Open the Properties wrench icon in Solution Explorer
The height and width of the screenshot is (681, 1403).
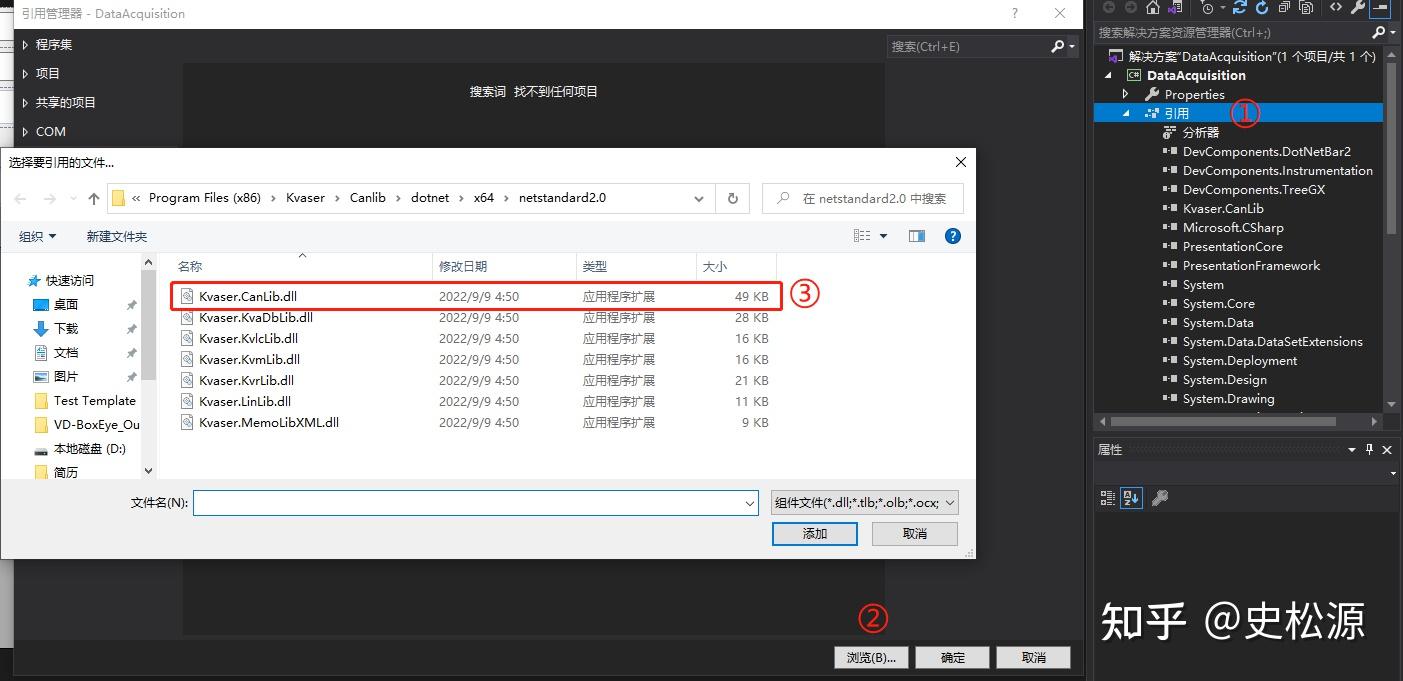point(1359,8)
